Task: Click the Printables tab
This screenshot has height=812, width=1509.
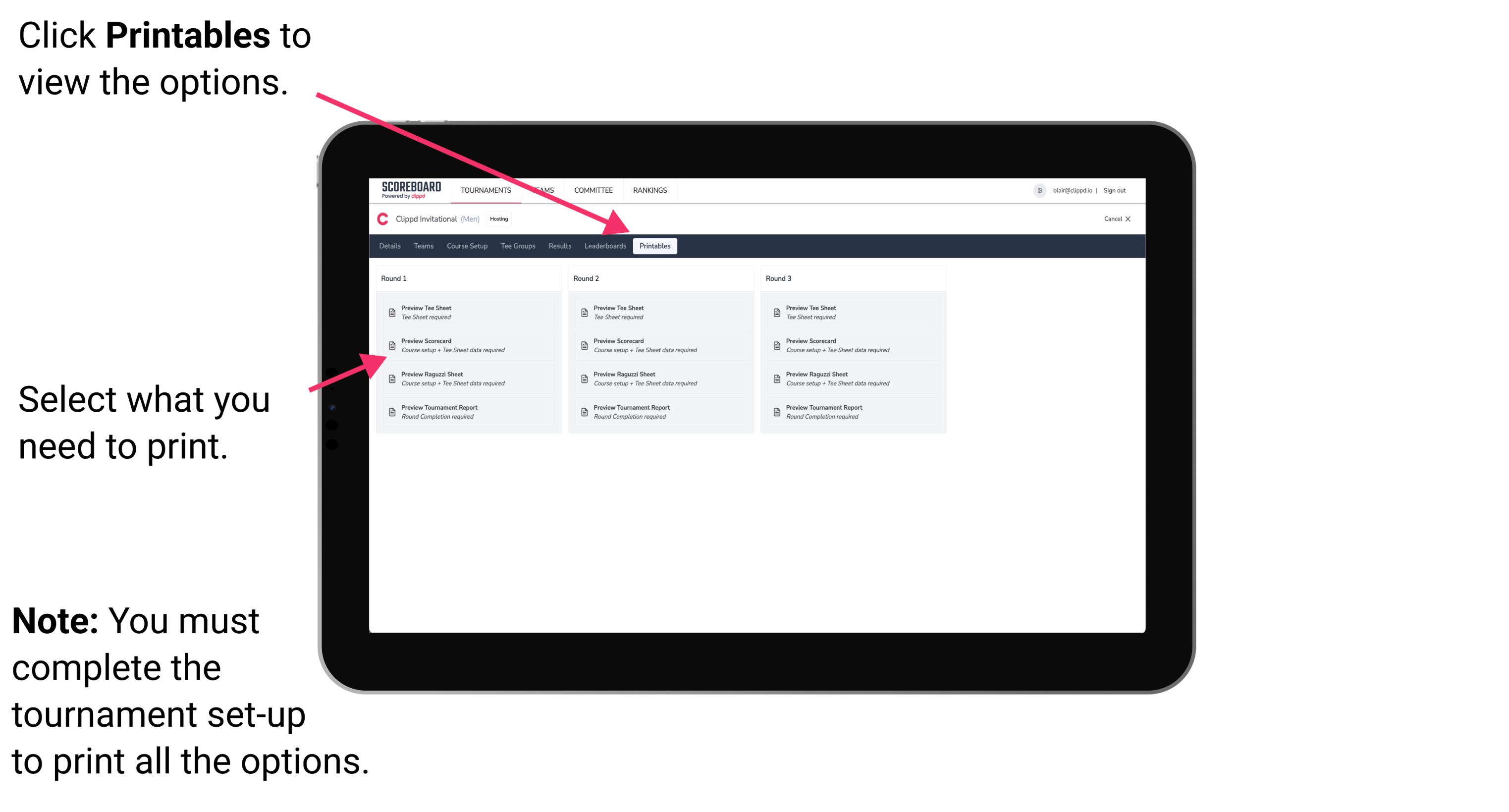Action: pos(654,246)
